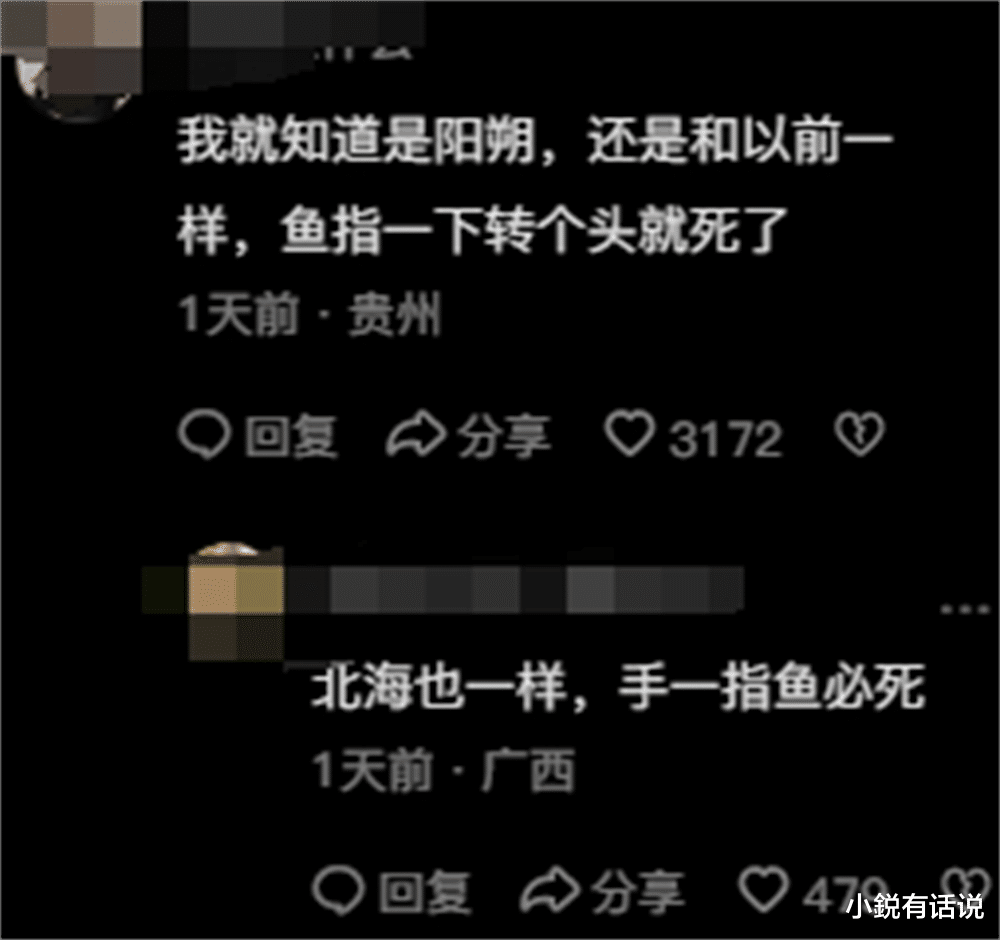Image resolution: width=1000 pixels, height=940 pixels.
Task: Dislike first comment via broken heart icon
Action: click(860, 434)
